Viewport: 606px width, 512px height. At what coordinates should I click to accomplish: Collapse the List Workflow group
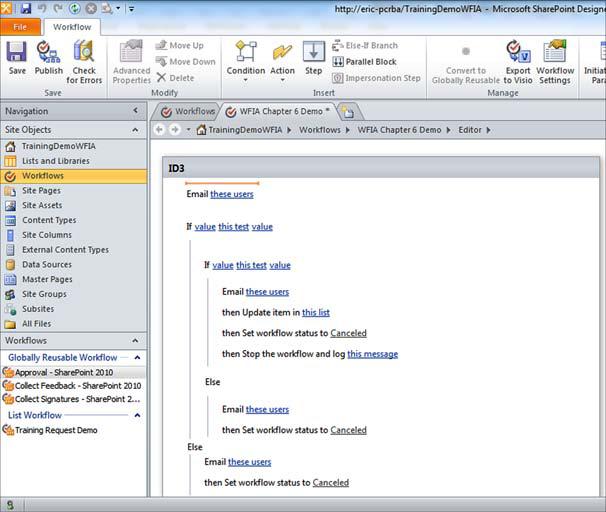coord(137,415)
